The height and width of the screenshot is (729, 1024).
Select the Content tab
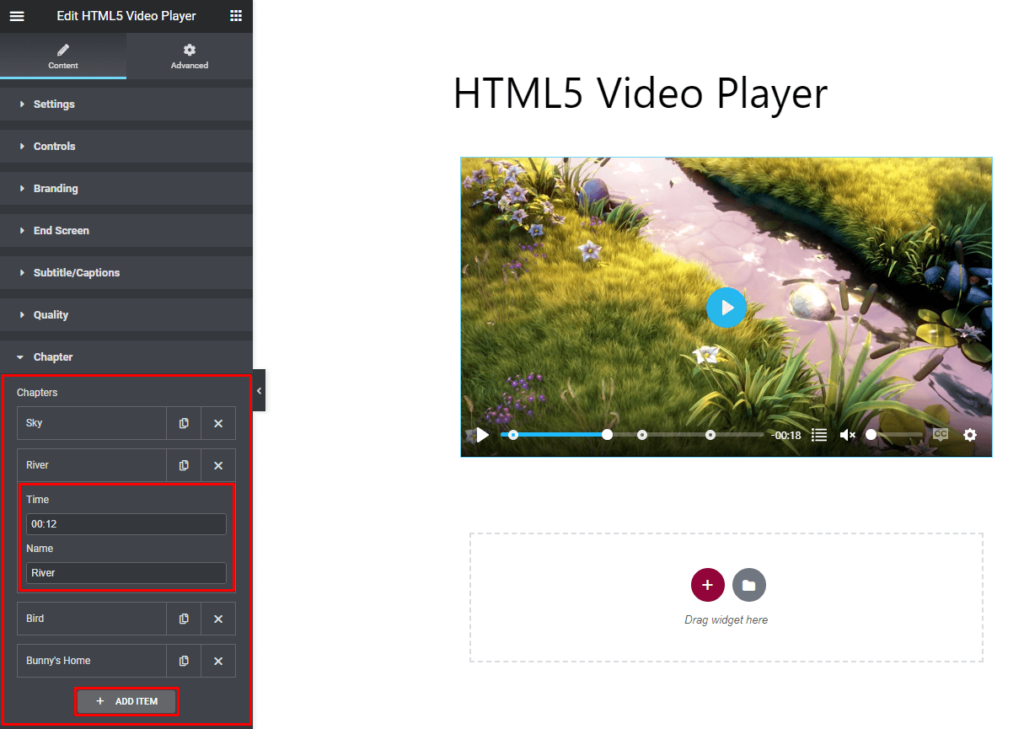[63, 56]
